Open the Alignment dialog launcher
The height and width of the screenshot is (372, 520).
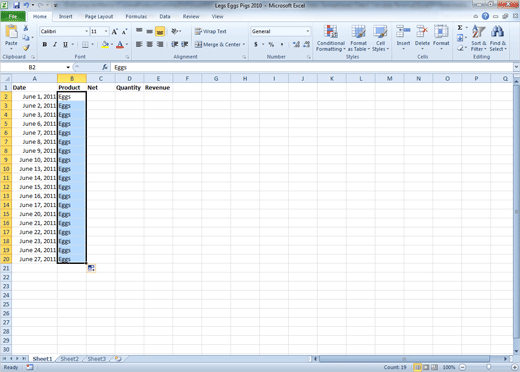click(x=244, y=57)
